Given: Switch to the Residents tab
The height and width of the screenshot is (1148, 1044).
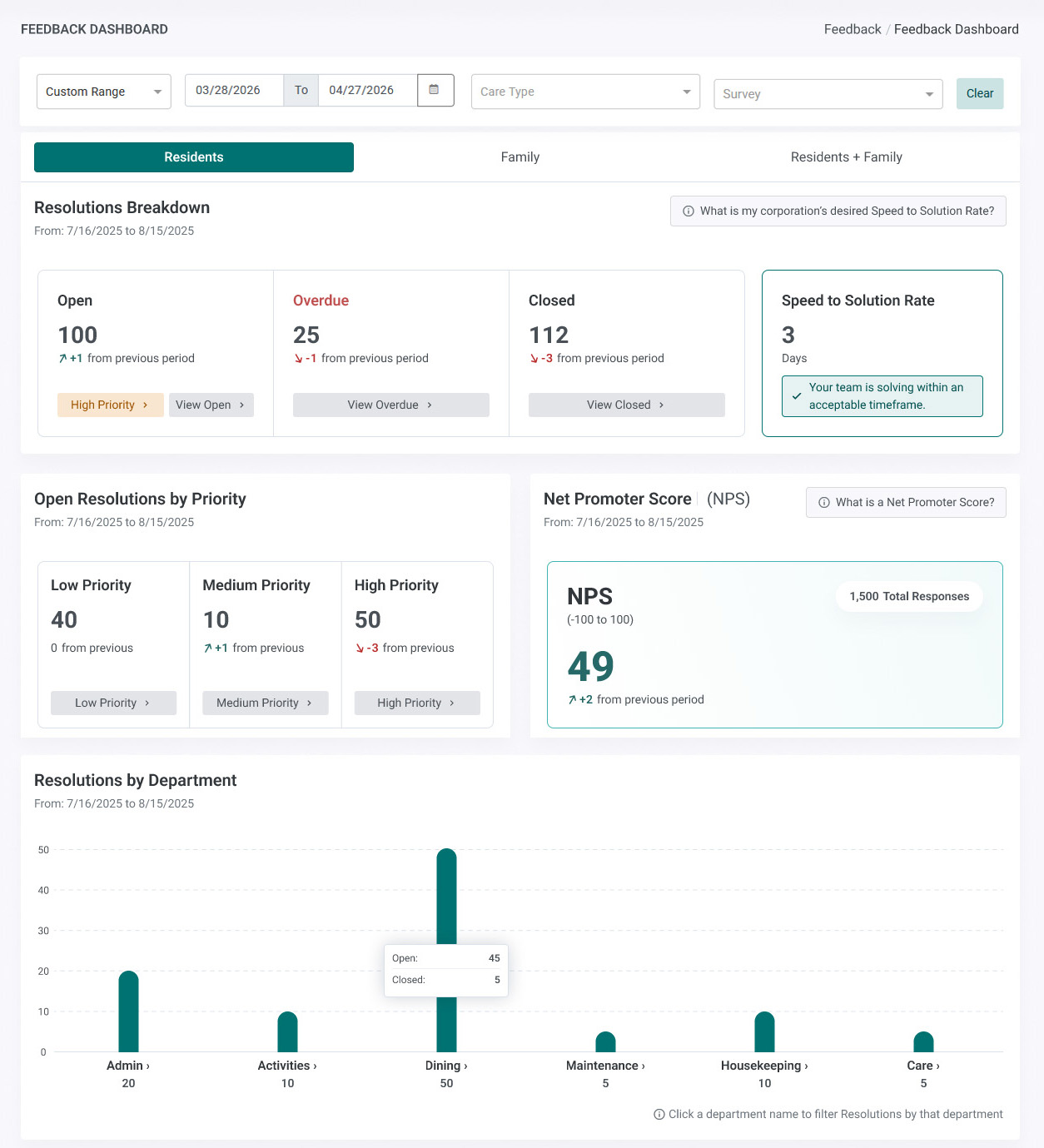Looking at the screenshot, I should coord(194,157).
